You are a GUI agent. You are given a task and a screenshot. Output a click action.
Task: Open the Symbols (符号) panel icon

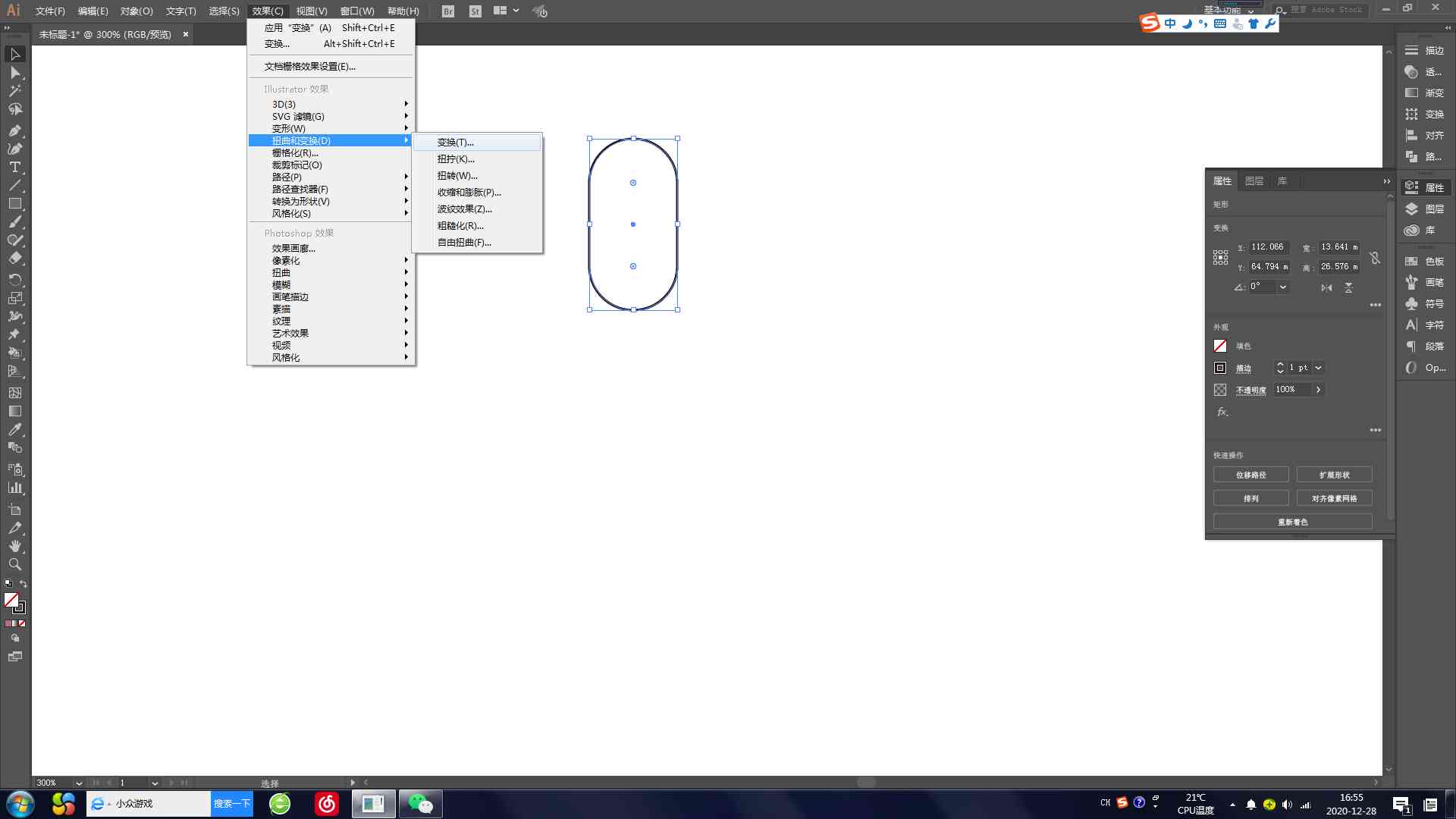pyautogui.click(x=1411, y=303)
